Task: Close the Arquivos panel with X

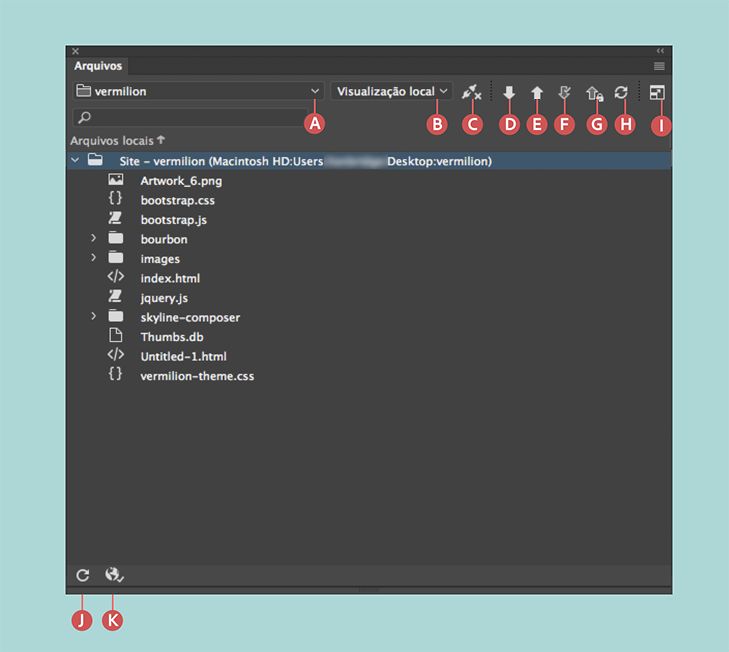Action: [x=75, y=51]
